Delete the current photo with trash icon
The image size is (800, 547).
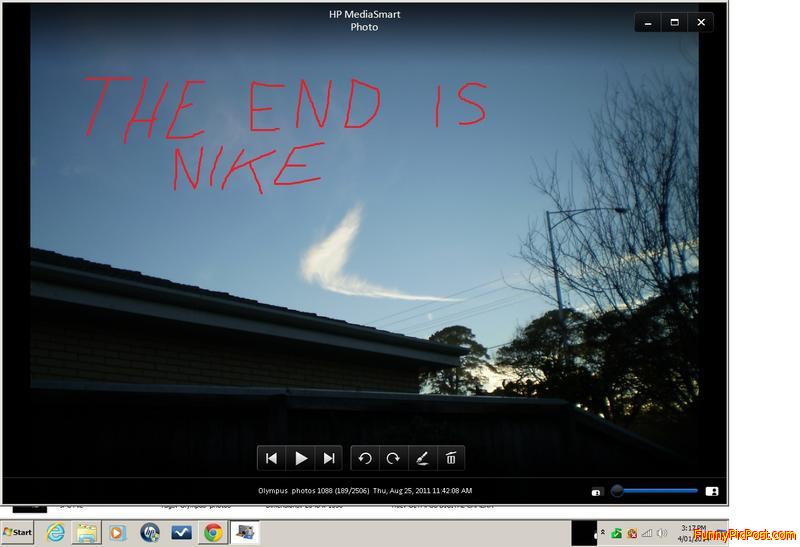pyautogui.click(x=451, y=458)
